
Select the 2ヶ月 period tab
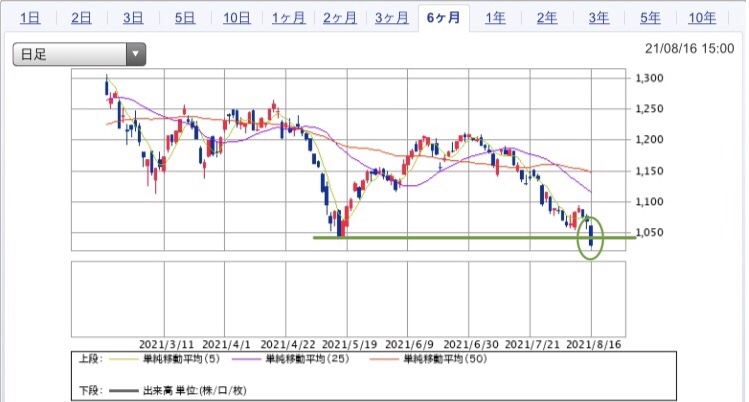pyautogui.click(x=339, y=18)
